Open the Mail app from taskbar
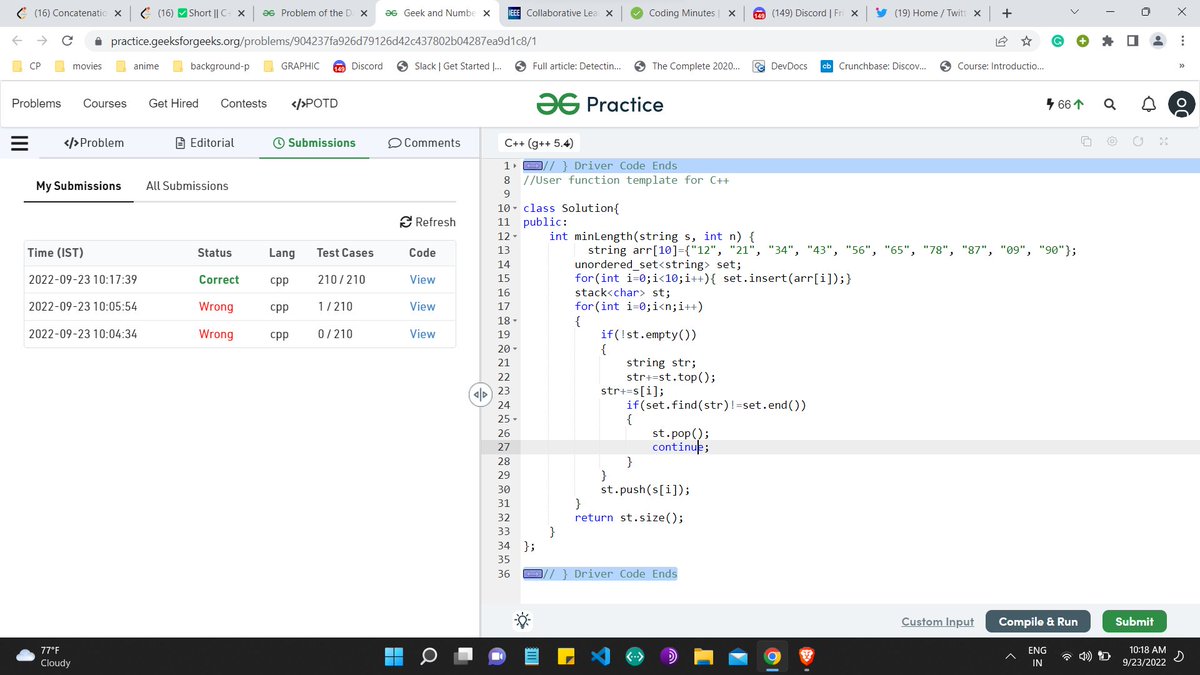Viewport: 1200px width, 675px height. pyautogui.click(x=737, y=657)
